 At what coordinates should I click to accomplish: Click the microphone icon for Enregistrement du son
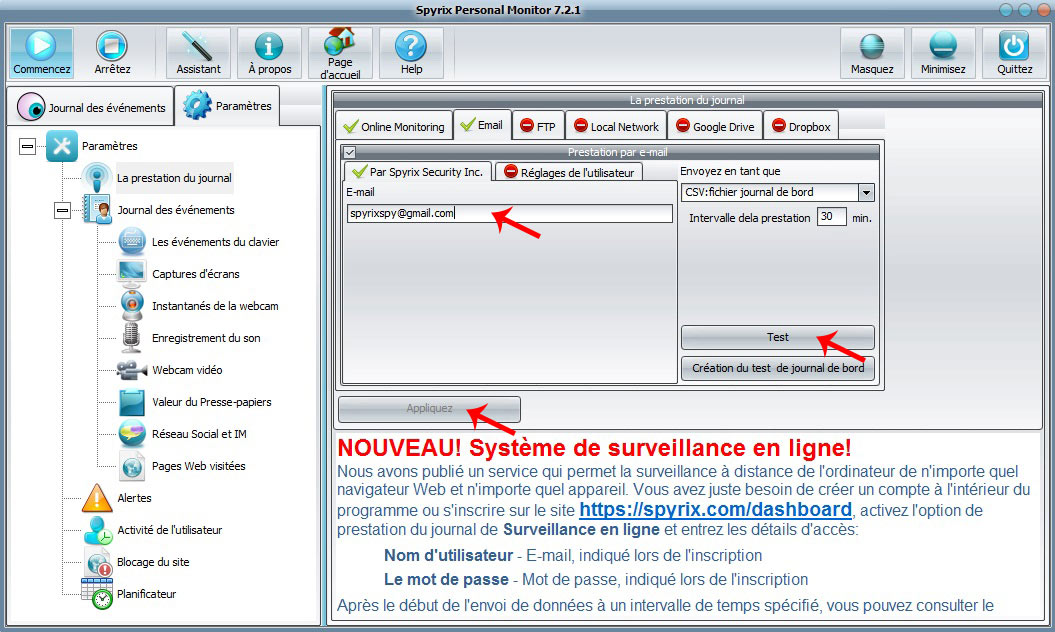point(132,337)
